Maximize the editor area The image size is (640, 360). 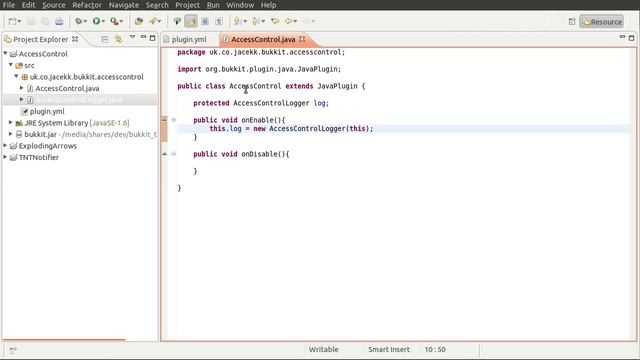point(631,38)
